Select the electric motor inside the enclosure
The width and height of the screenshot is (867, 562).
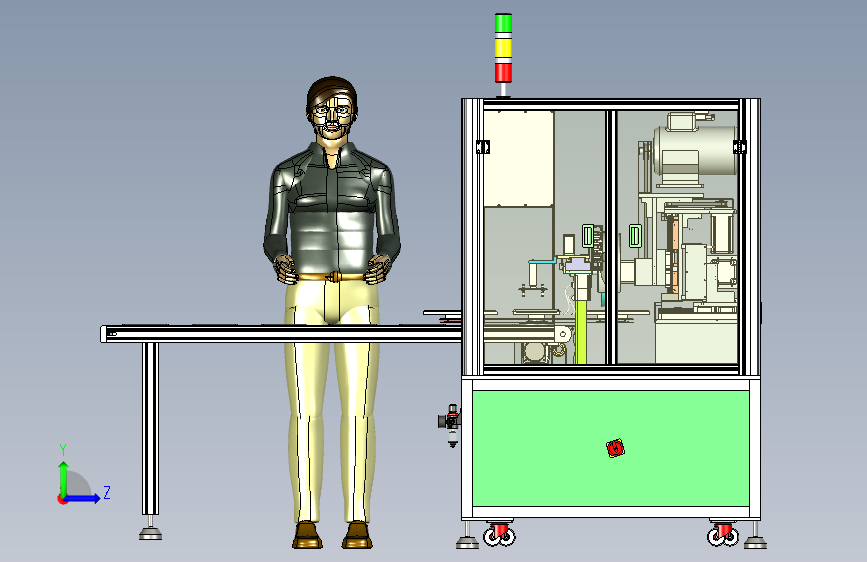click(694, 149)
